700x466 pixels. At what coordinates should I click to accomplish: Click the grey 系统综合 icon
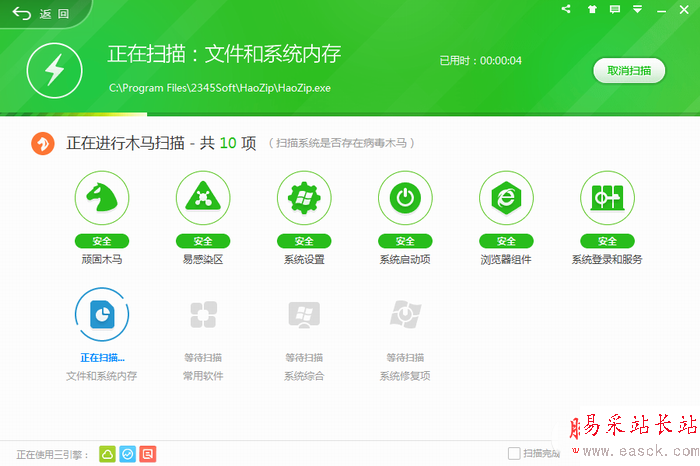[x=304, y=315]
